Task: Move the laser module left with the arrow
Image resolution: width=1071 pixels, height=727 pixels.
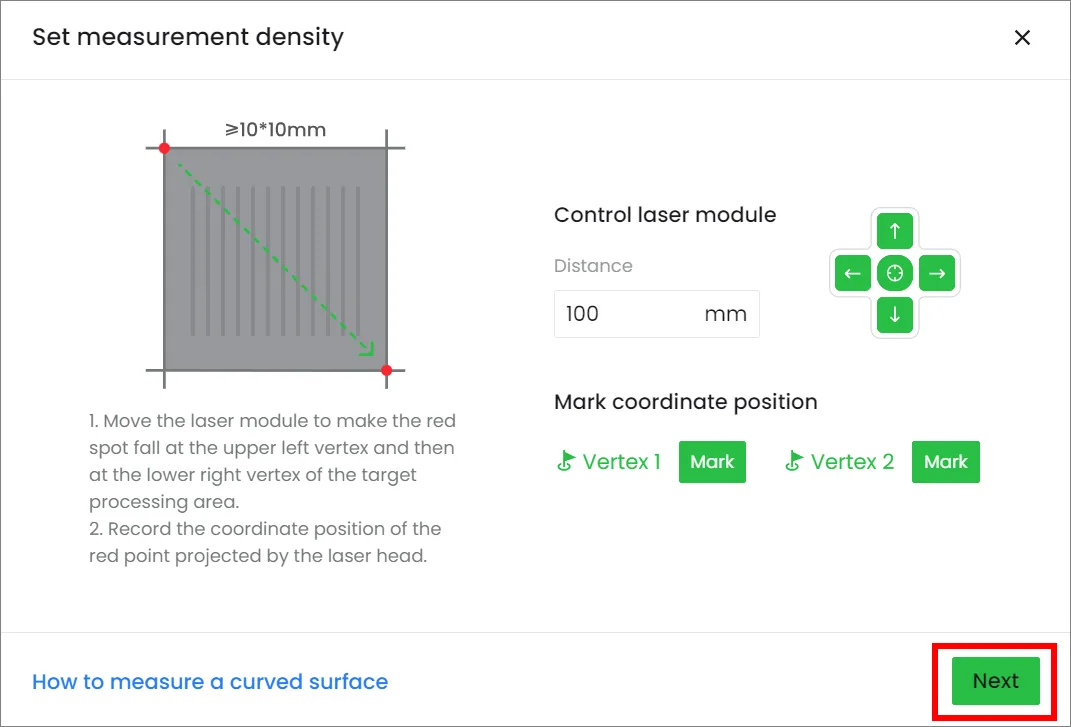Action: coord(852,273)
